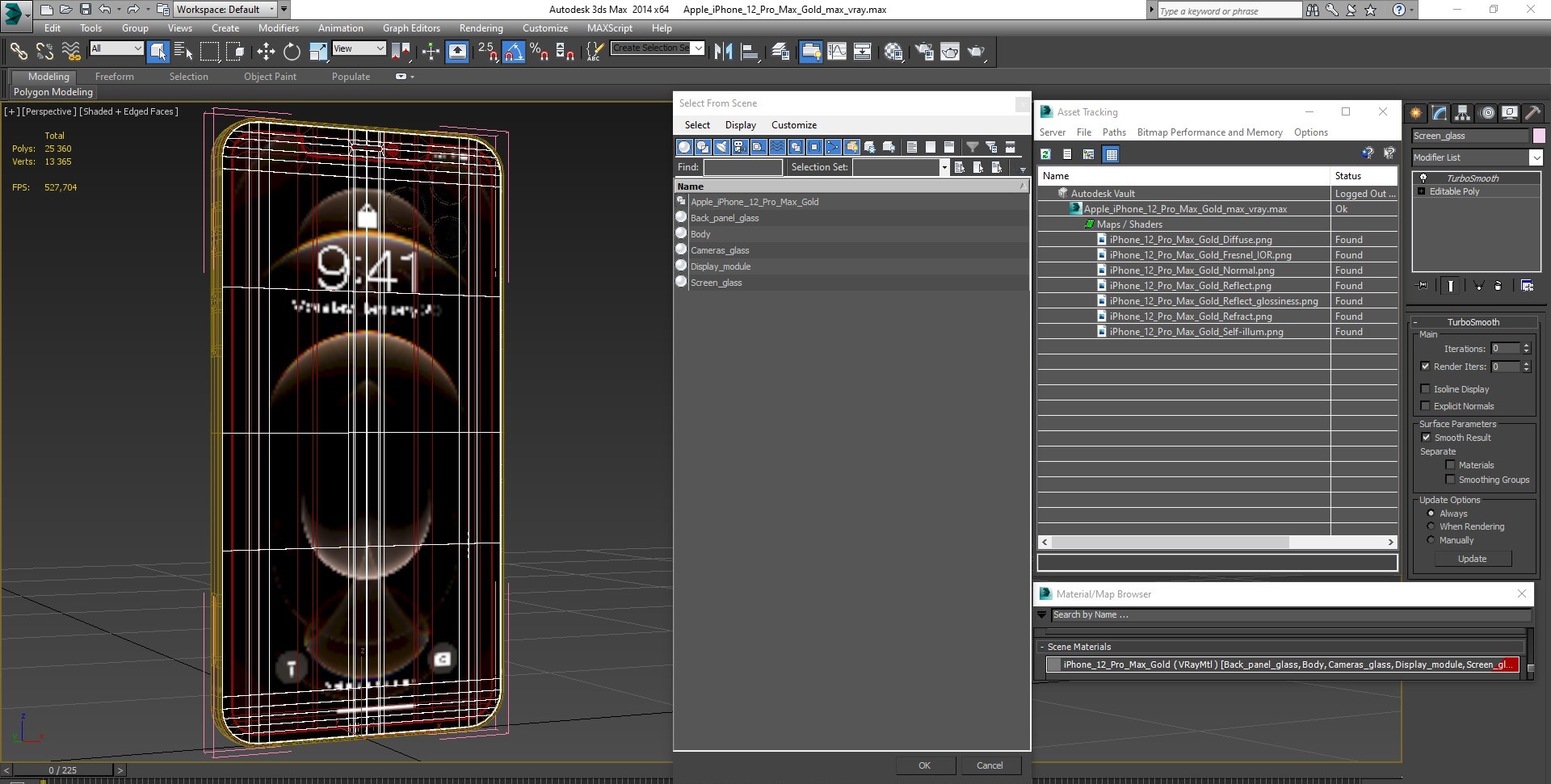Toggle Display Cameras filter in Select From Scene
This screenshot has height=784, width=1551.
(740, 147)
